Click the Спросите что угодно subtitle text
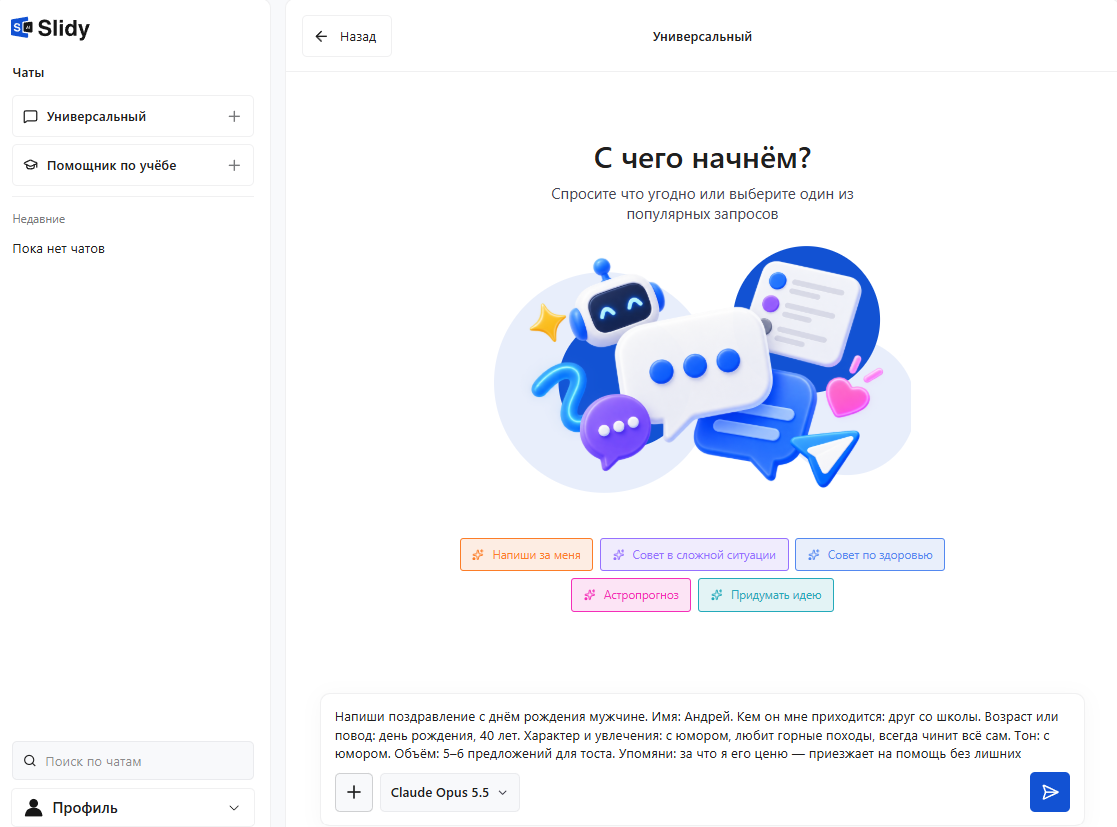The height and width of the screenshot is (827, 1117). click(702, 204)
